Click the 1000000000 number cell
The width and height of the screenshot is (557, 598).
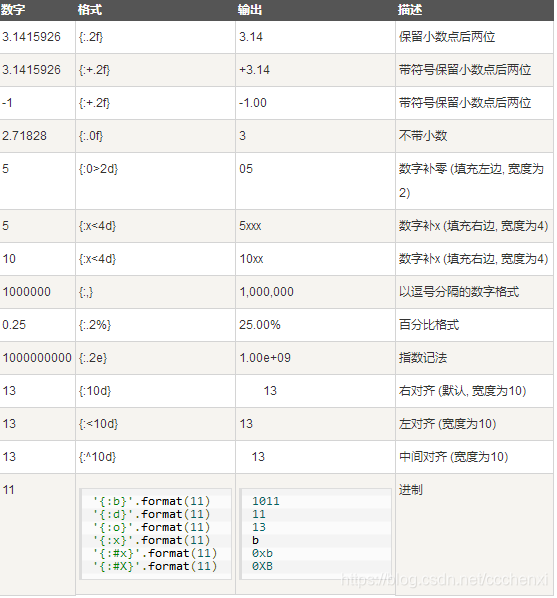(x=37, y=358)
